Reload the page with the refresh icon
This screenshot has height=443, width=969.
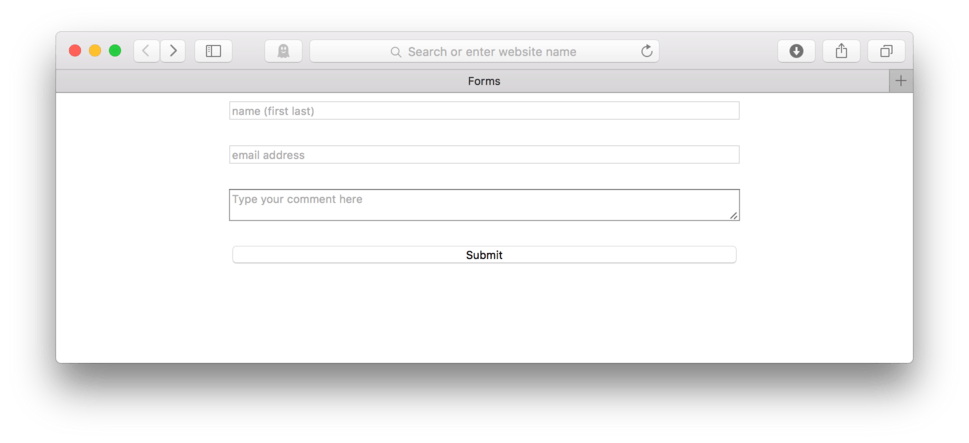647,51
